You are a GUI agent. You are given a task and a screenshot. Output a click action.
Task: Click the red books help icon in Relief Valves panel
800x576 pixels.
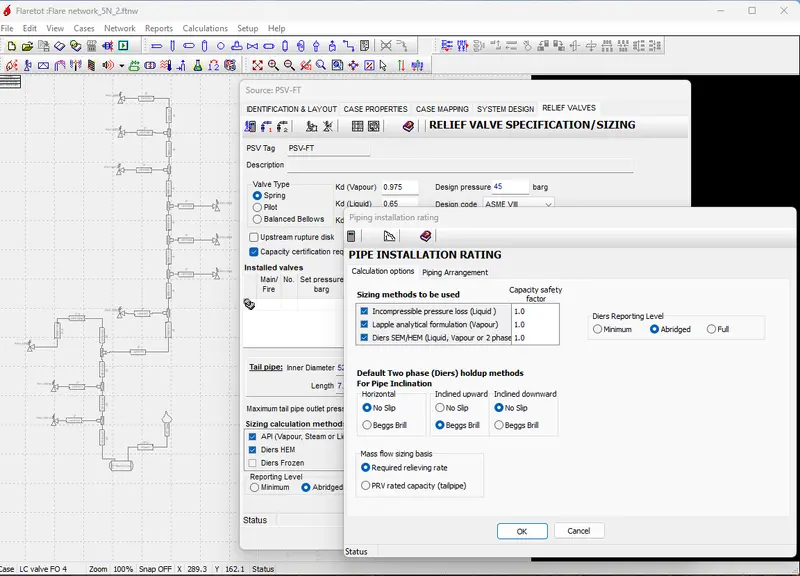tap(408, 126)
